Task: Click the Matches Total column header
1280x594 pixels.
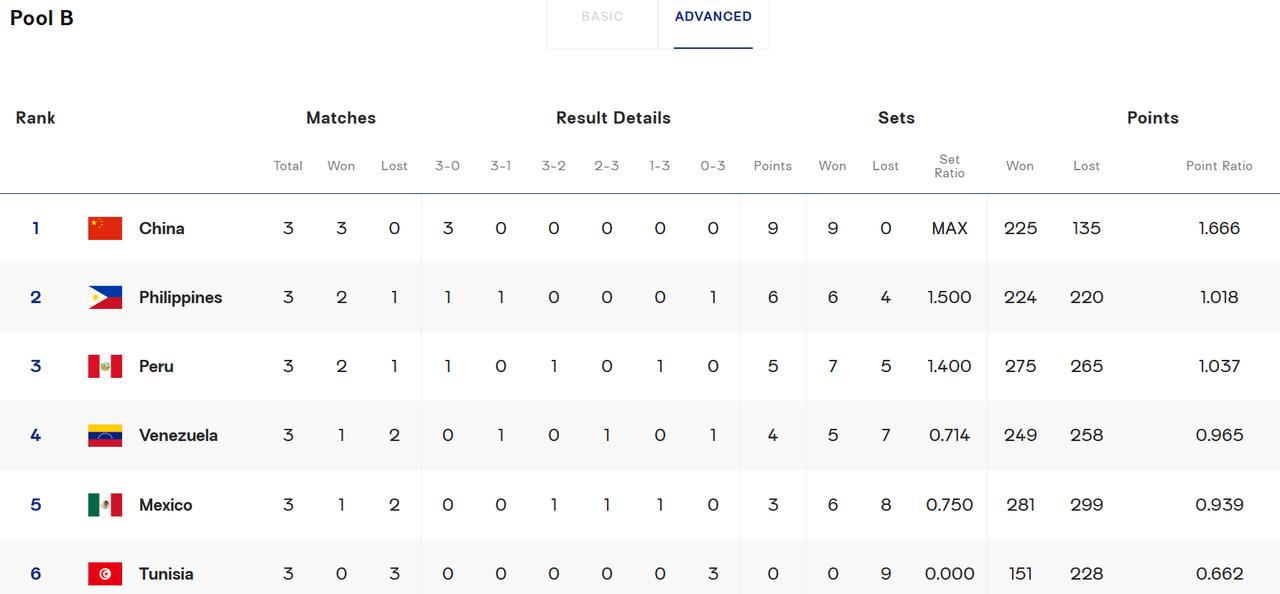Action: coord(288,166)
